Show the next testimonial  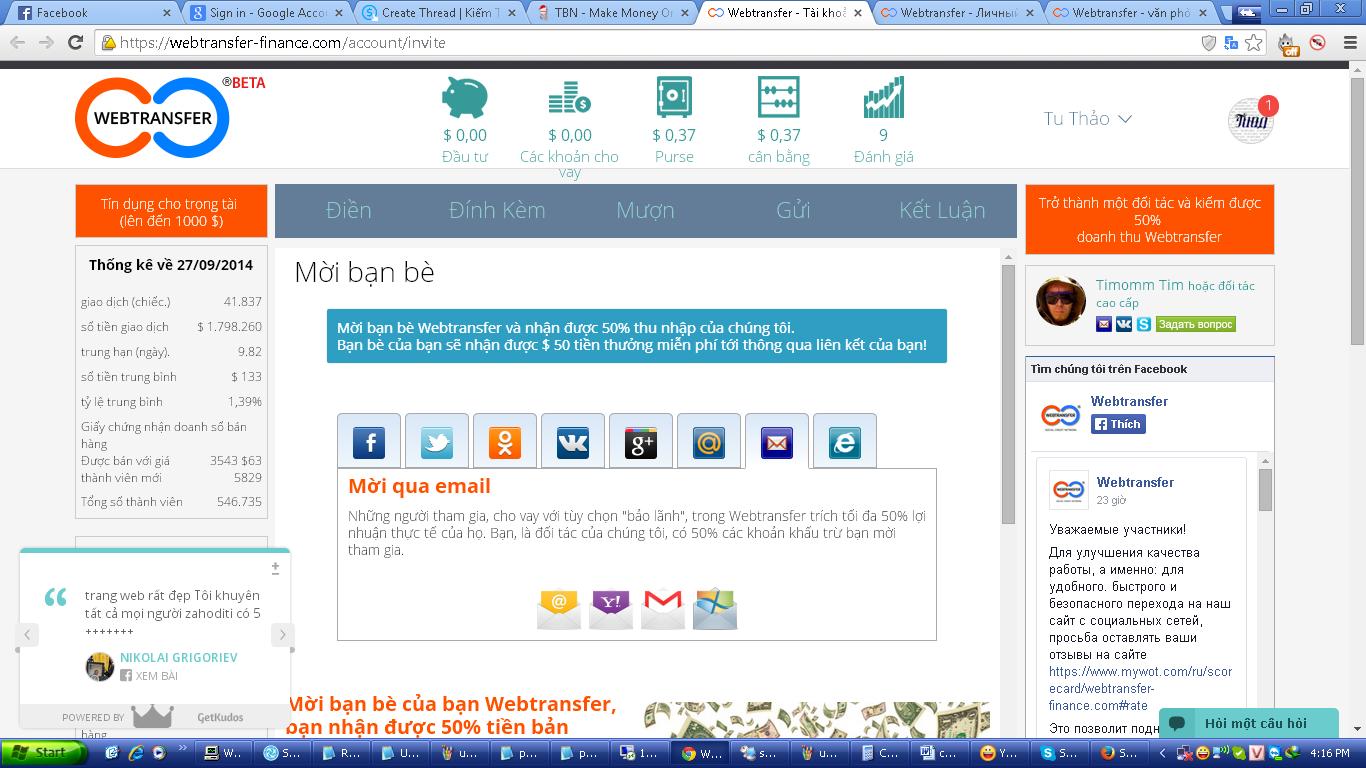pos(283,634)
